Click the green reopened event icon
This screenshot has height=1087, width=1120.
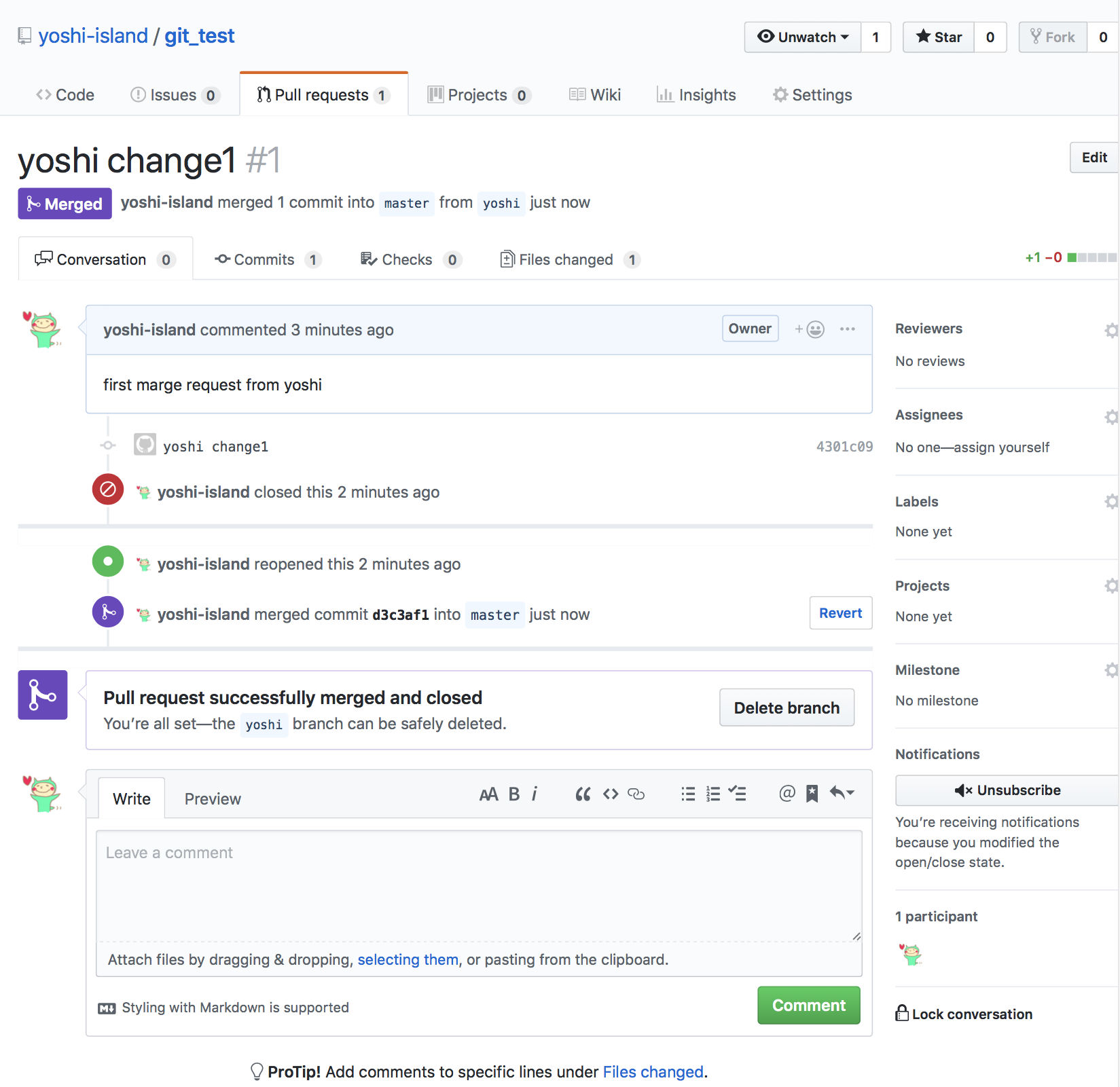point(108,561)
